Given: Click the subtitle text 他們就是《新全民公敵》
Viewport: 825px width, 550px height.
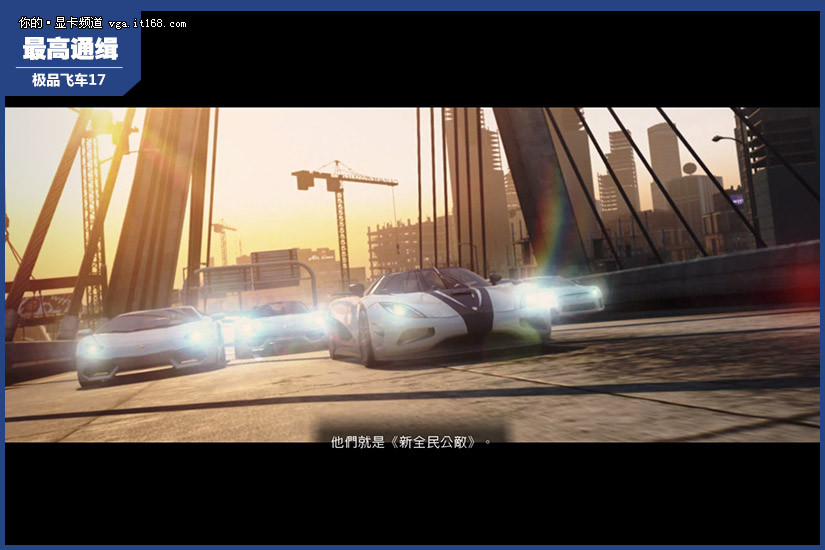Looking at the screenshot, I should point(410,442).
